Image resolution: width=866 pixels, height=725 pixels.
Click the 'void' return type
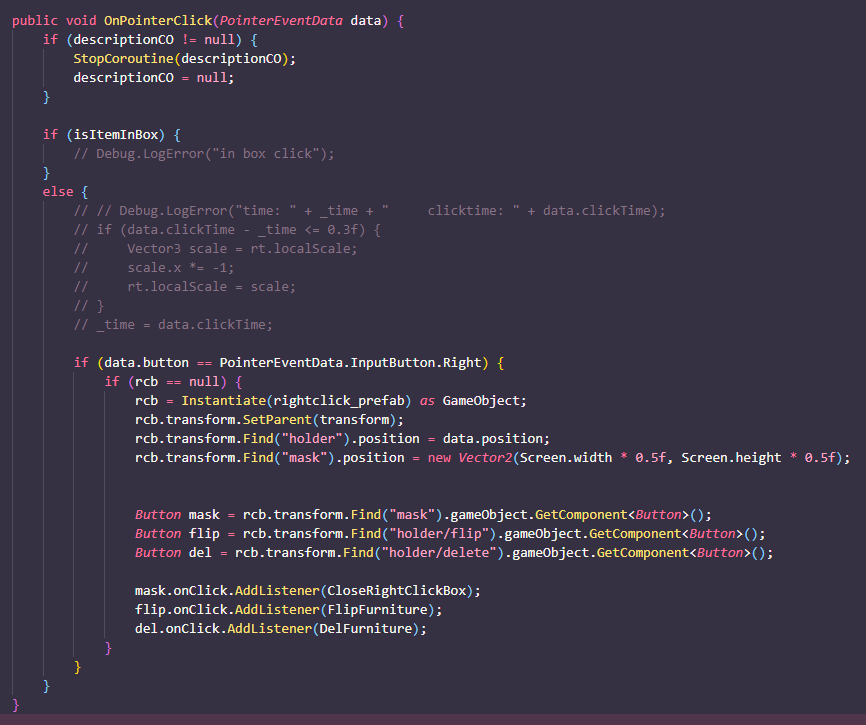click(x=81, y=21)
